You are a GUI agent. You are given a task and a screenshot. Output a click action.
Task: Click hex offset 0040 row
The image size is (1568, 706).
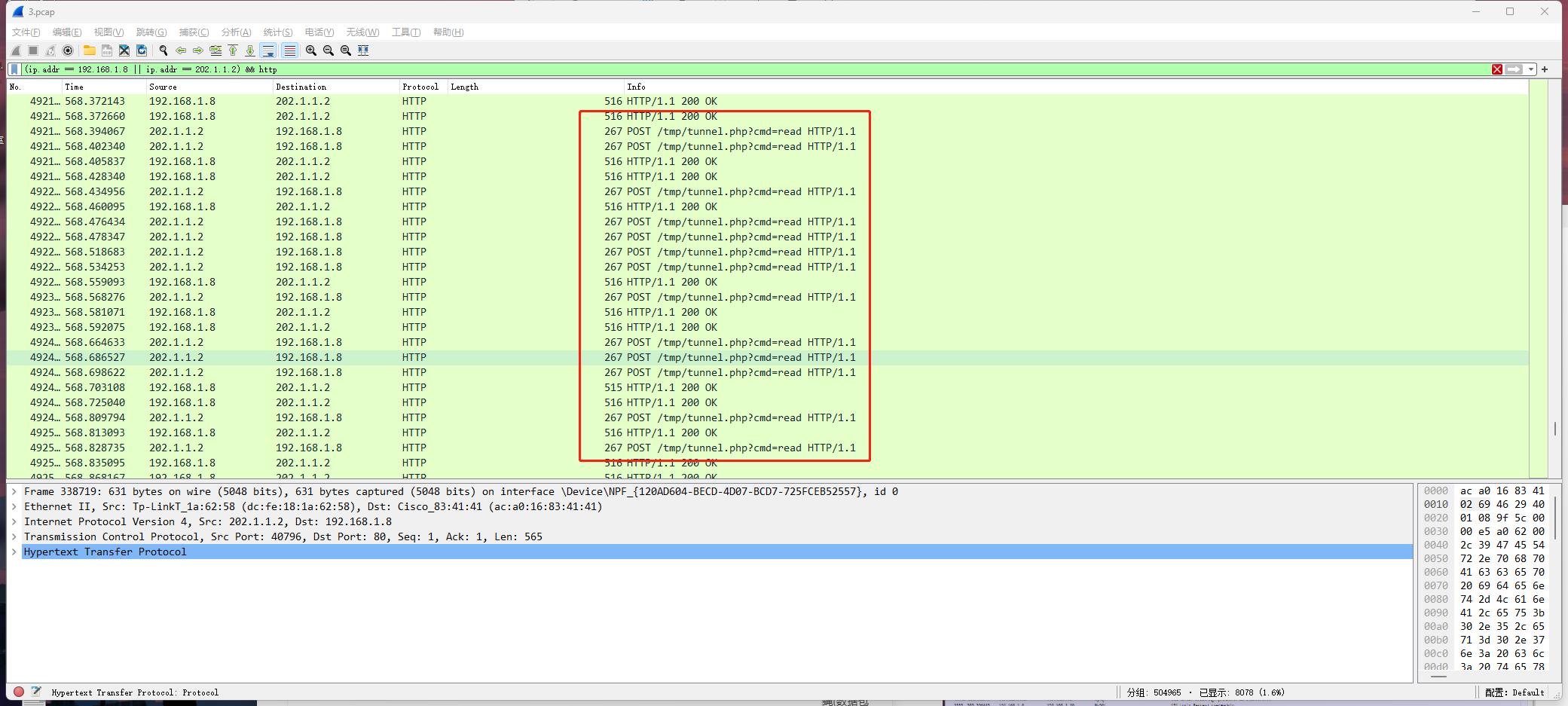pos(1484,545)
